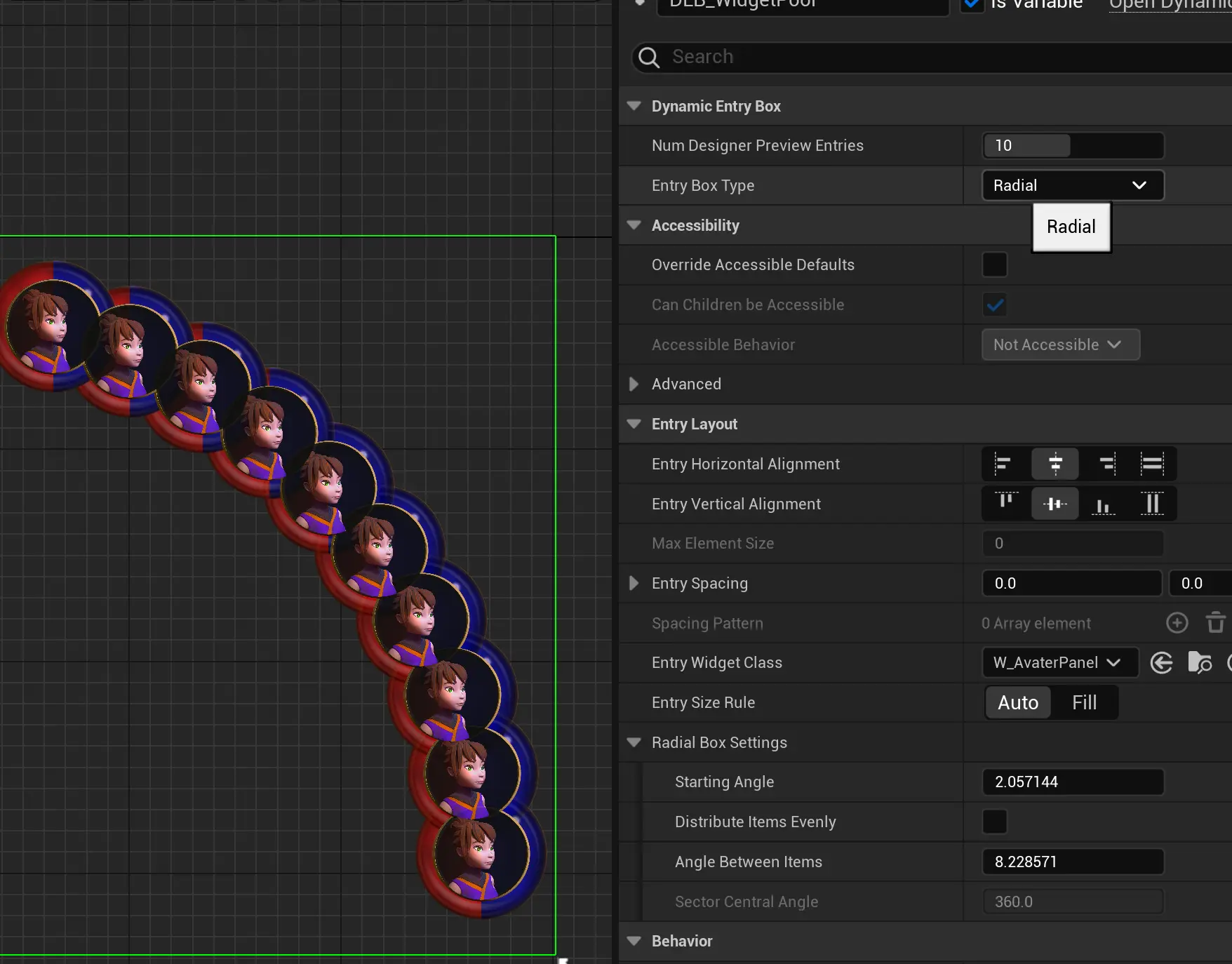
Task: Open the W_AvaterPanel class dropdown
Action: coord(1059,663)
